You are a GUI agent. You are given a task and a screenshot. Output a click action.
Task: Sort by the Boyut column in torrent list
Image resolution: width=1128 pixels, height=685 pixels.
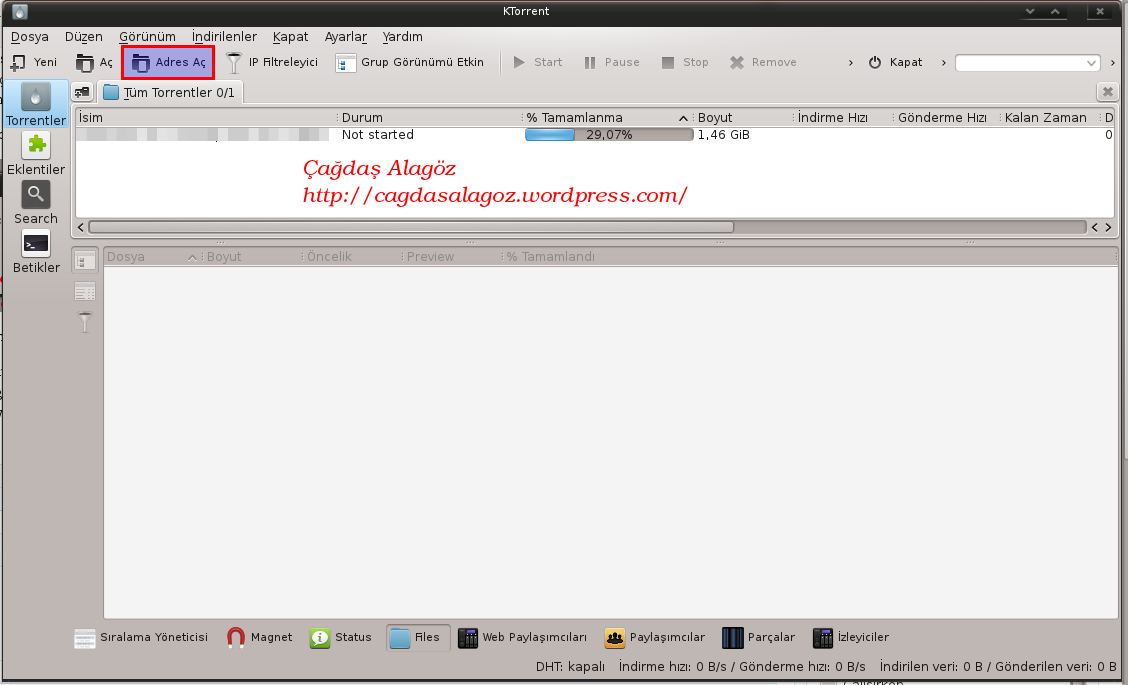(743, 117)
